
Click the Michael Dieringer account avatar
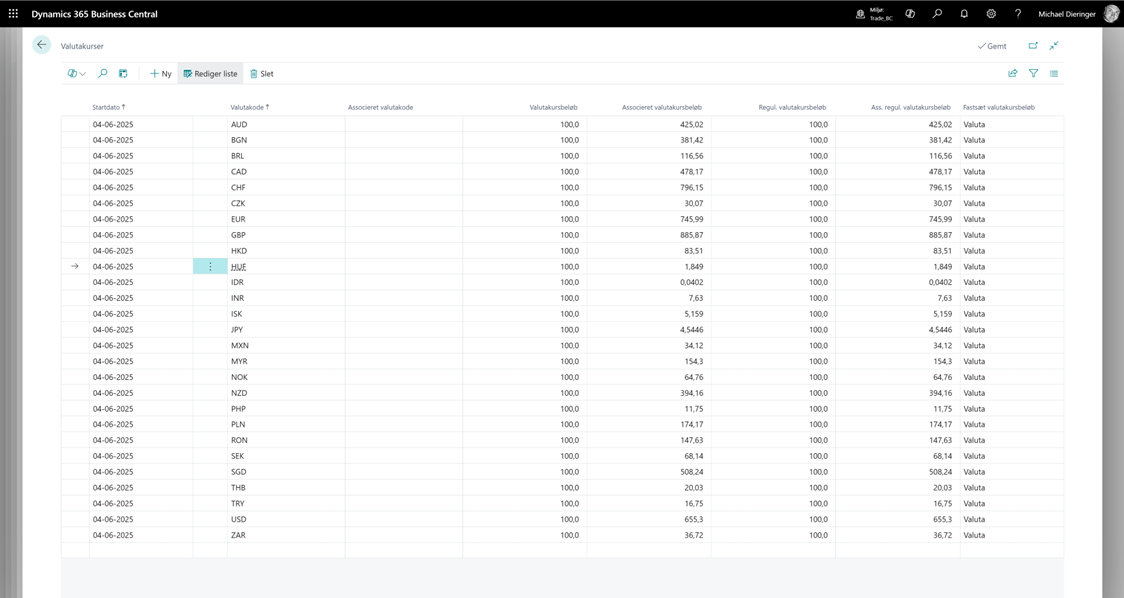pyautogui.click(x=1111, y=14)
